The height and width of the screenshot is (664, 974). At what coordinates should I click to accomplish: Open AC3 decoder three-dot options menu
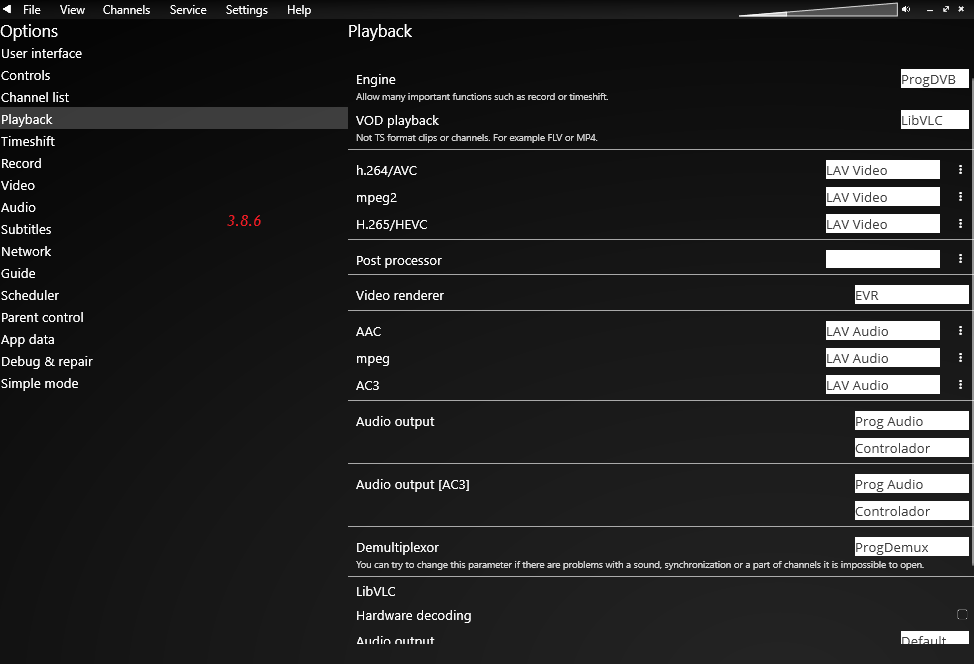[960, 385]
